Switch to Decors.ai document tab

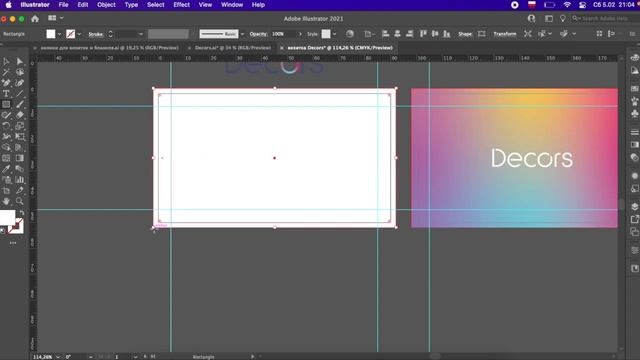[233, 48]
